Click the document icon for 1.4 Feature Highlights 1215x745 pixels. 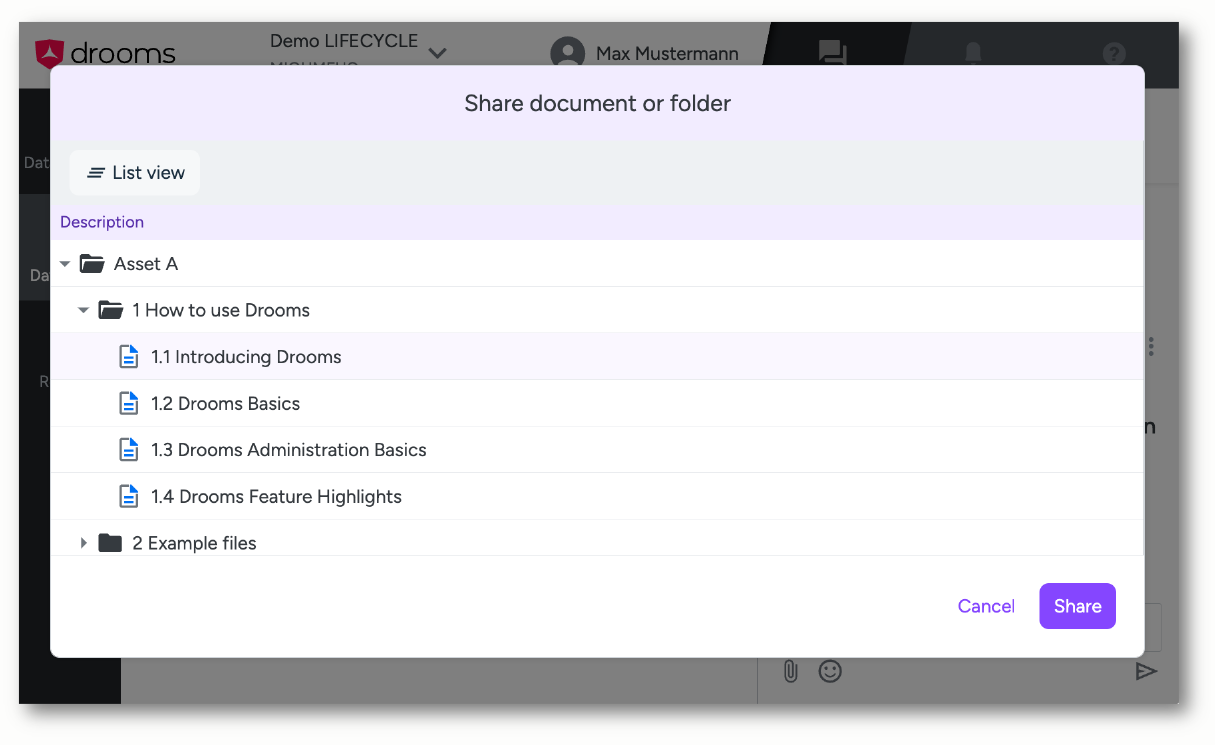pyautogui.click(x=129, y=496)
